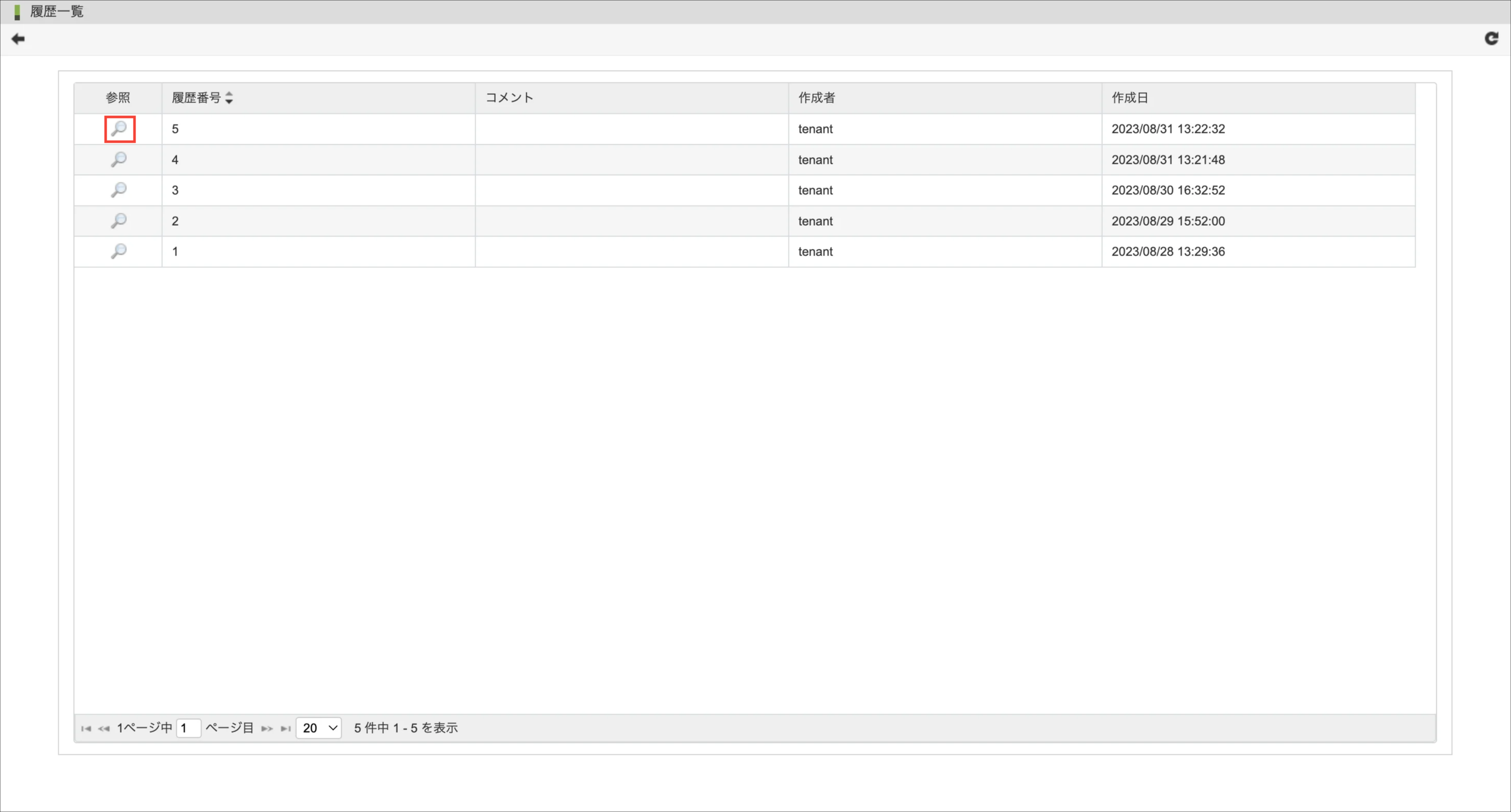Open reference magnifier for history number 2
The height and width of the screenshot is (812, 1511).
tap(119, 221)
